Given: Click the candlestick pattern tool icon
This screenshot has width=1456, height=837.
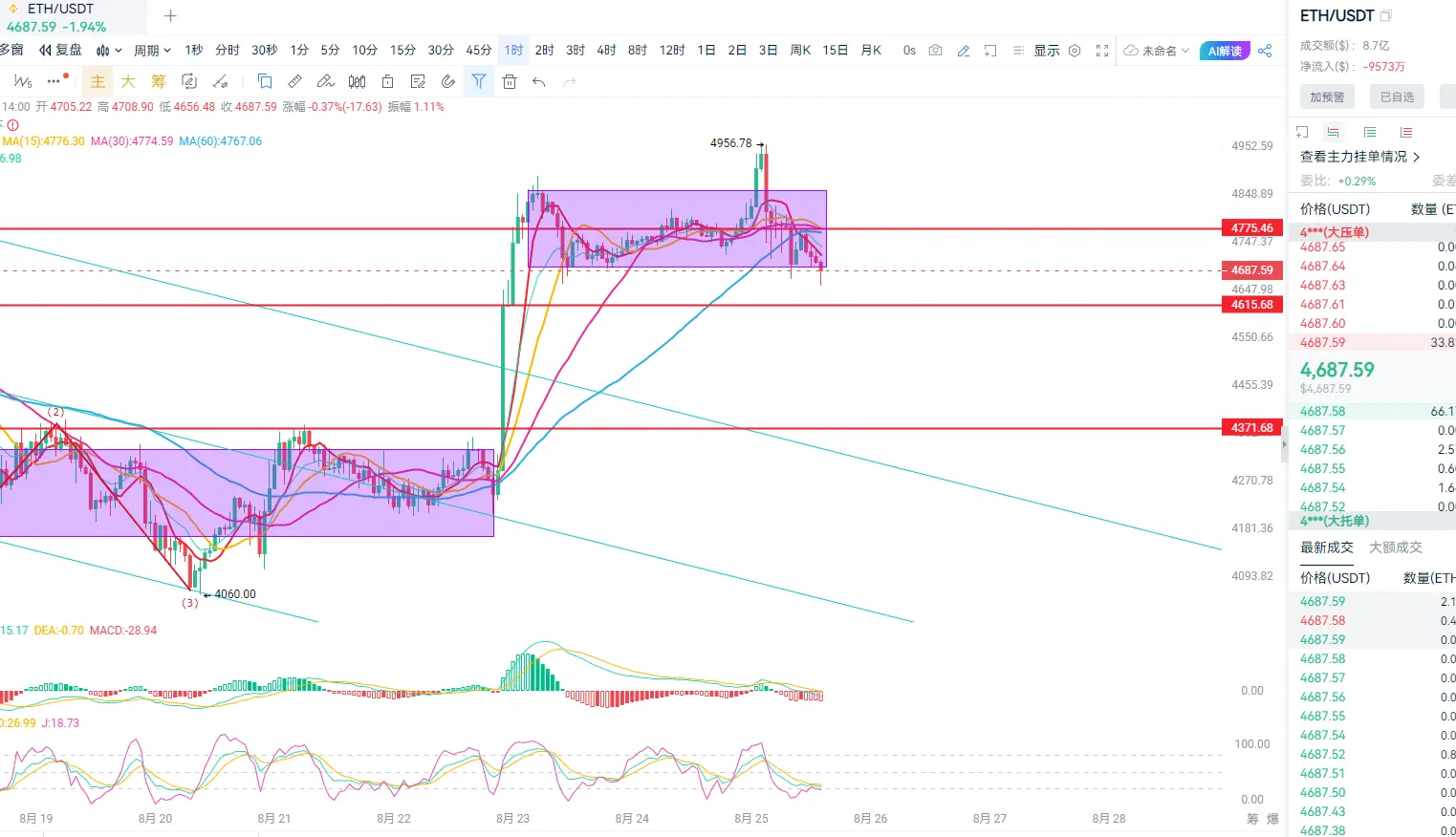Looking at the screenshot, I should tap(357, 81).
